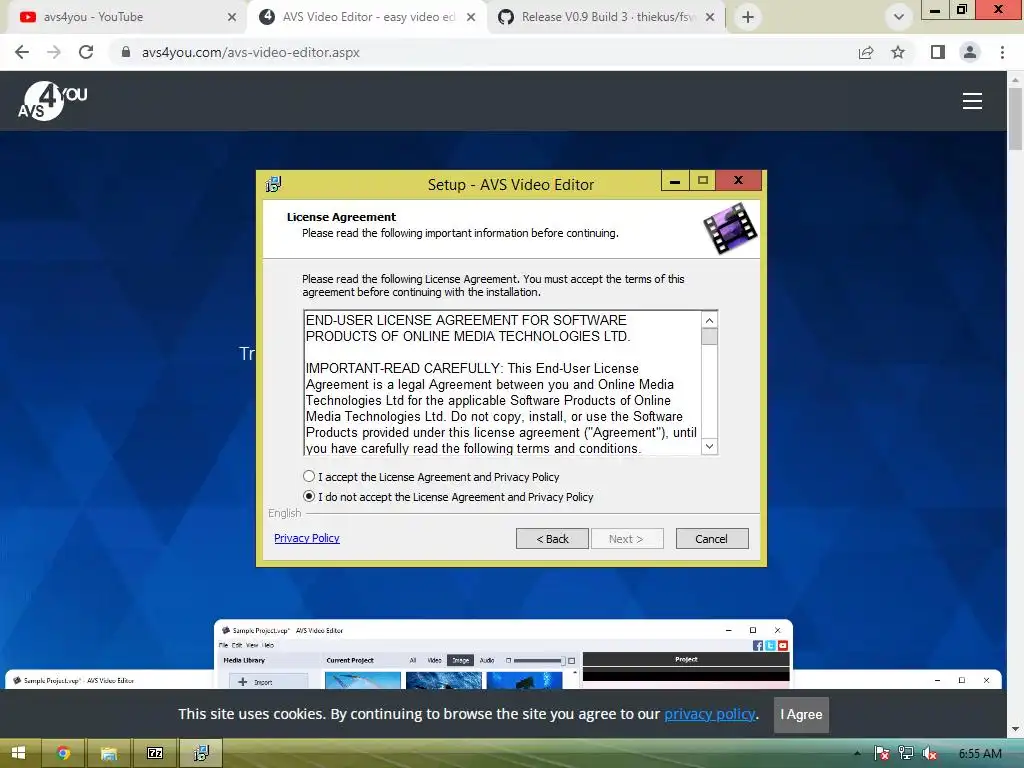Viewport: 1024px width, 768px height.
Task: Click the webpage scrollbar down arrow
Action: (x=1015, y=729)
